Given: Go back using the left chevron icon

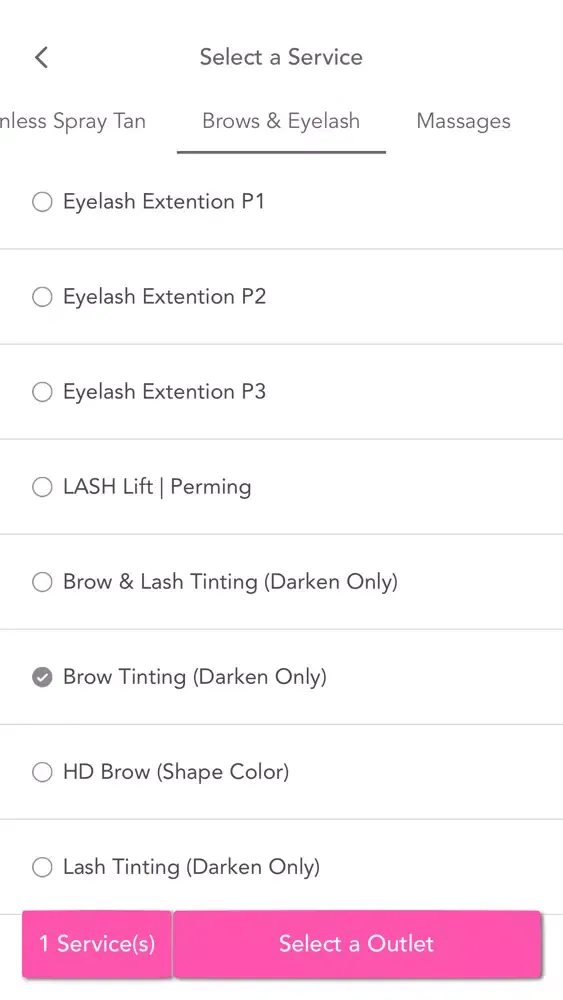Looking at the screenshot, I should [x=41, y=57].
